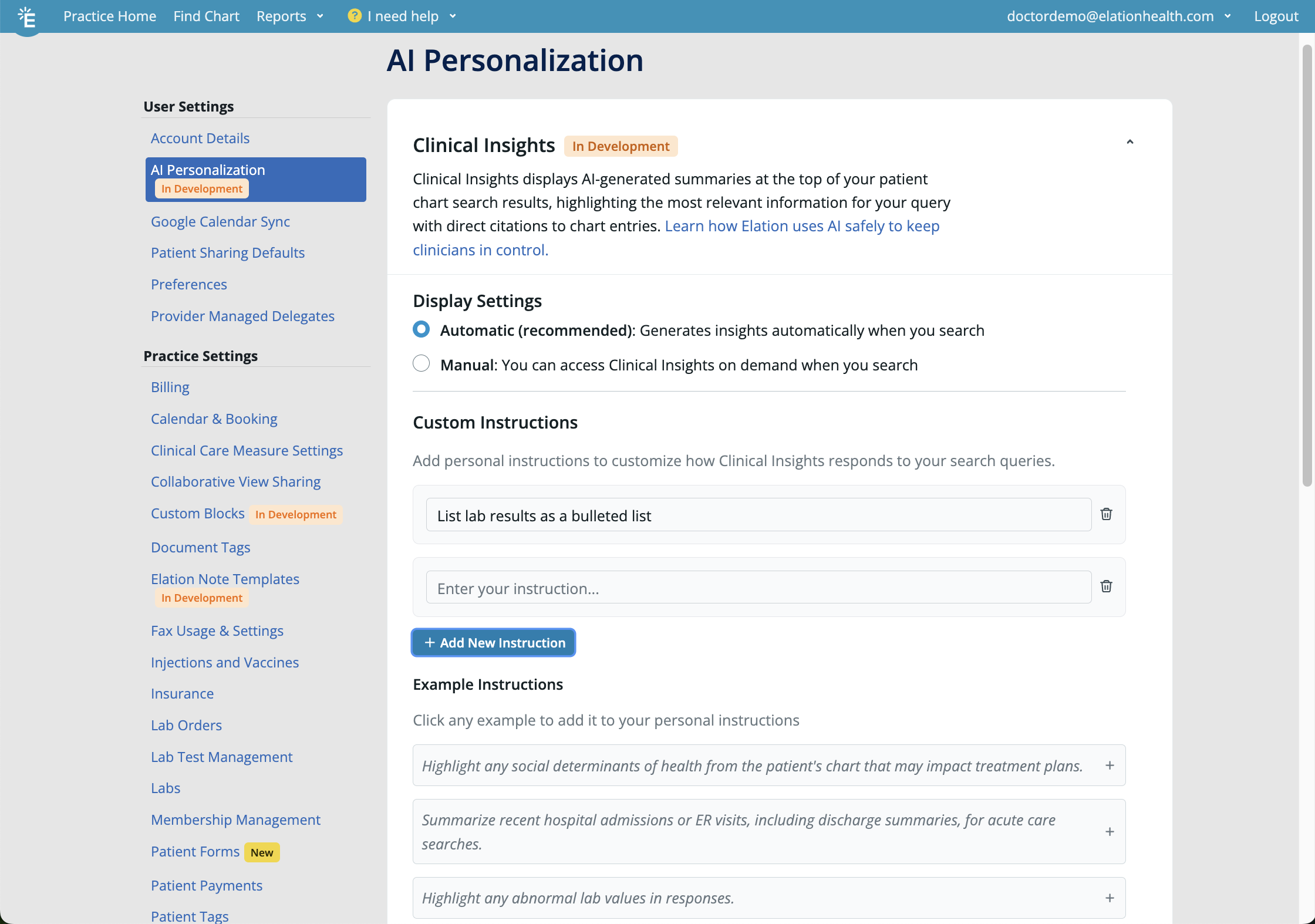
Task: Open the Reports dropdown menu
Action: click(x=289, y=16)
